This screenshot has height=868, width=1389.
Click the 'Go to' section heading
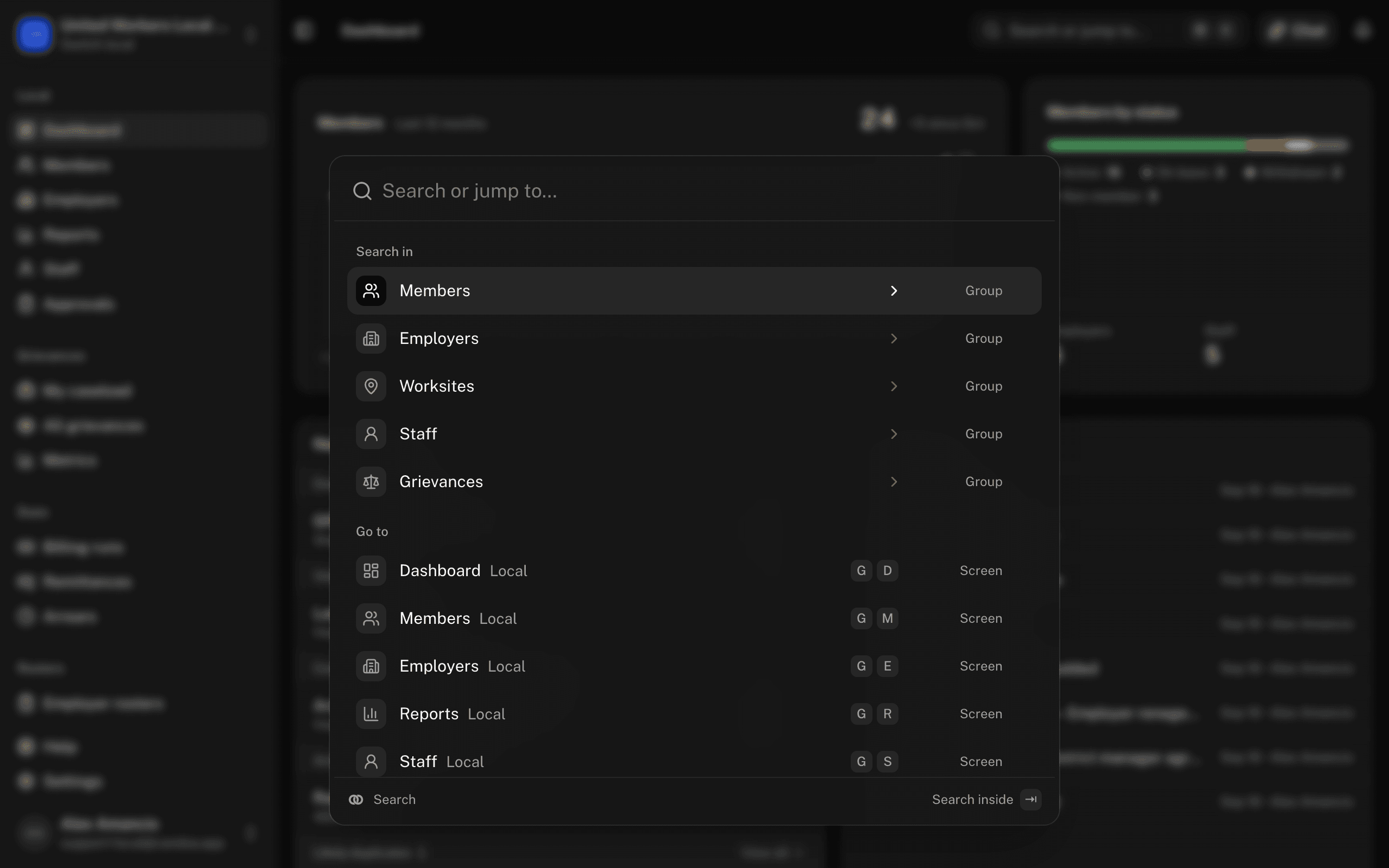(x=372, y=532)
